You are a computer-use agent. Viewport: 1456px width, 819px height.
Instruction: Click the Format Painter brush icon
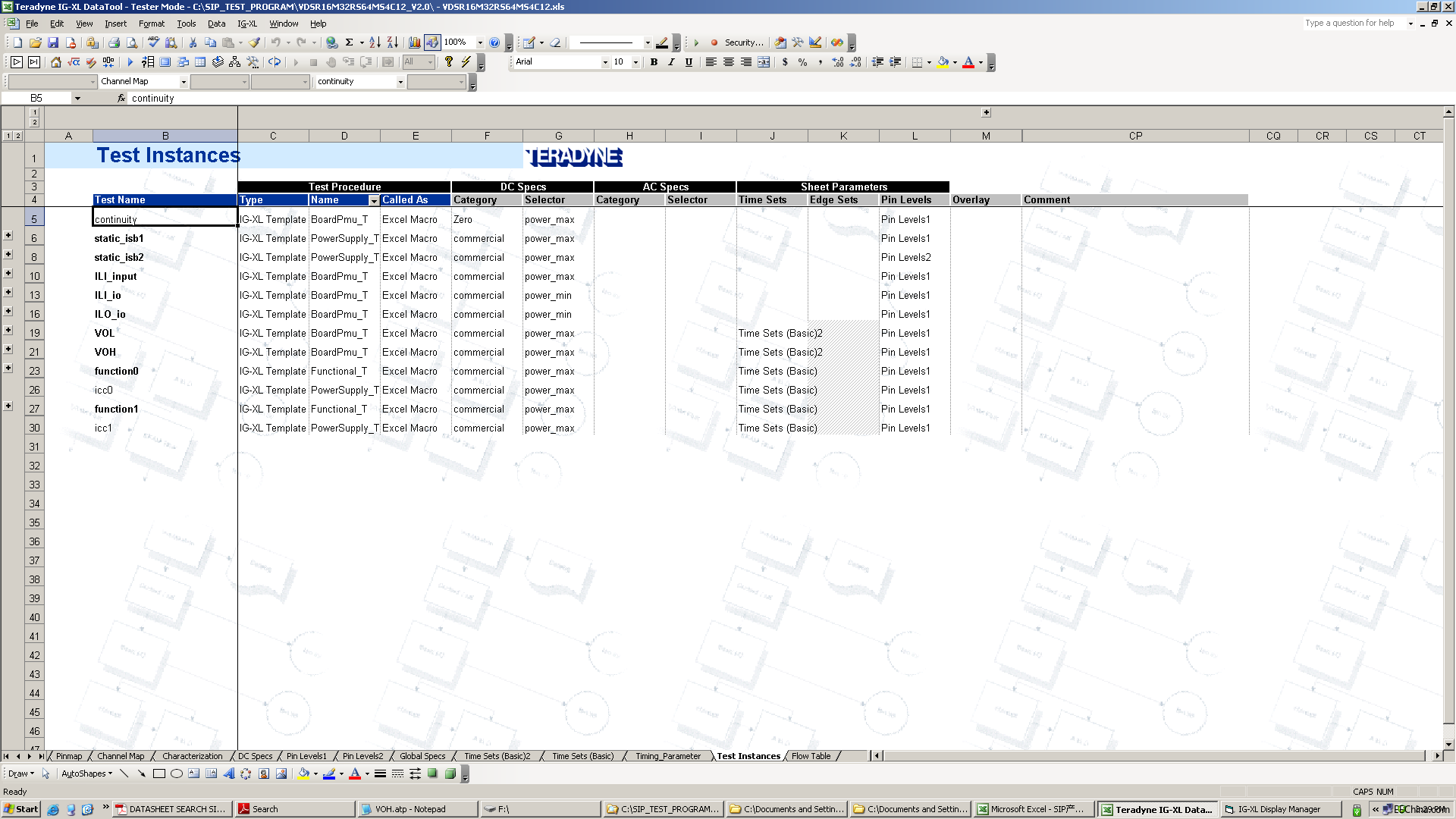(255, 42)
